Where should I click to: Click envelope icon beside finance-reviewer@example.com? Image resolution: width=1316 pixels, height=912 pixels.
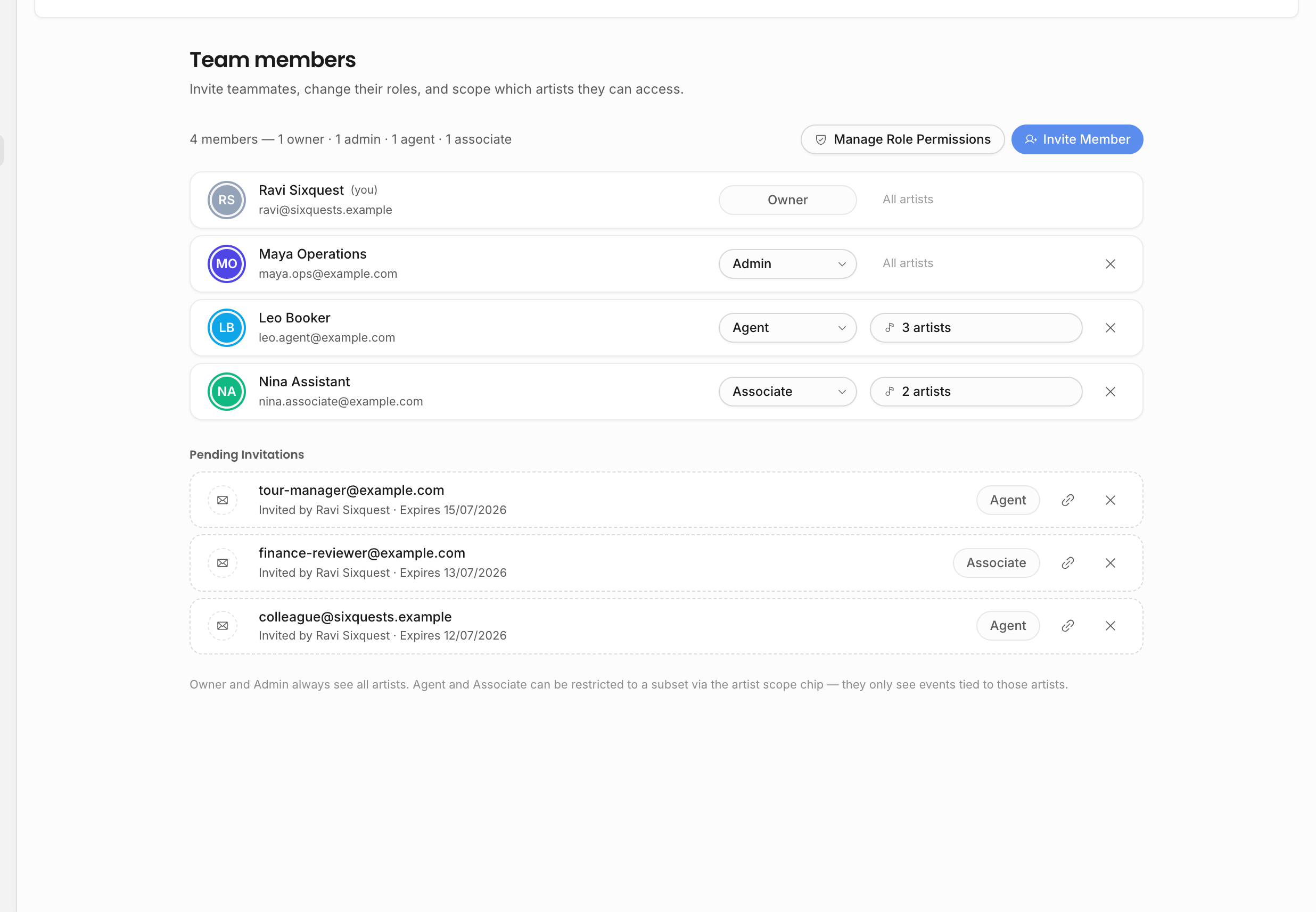point(223,563)
